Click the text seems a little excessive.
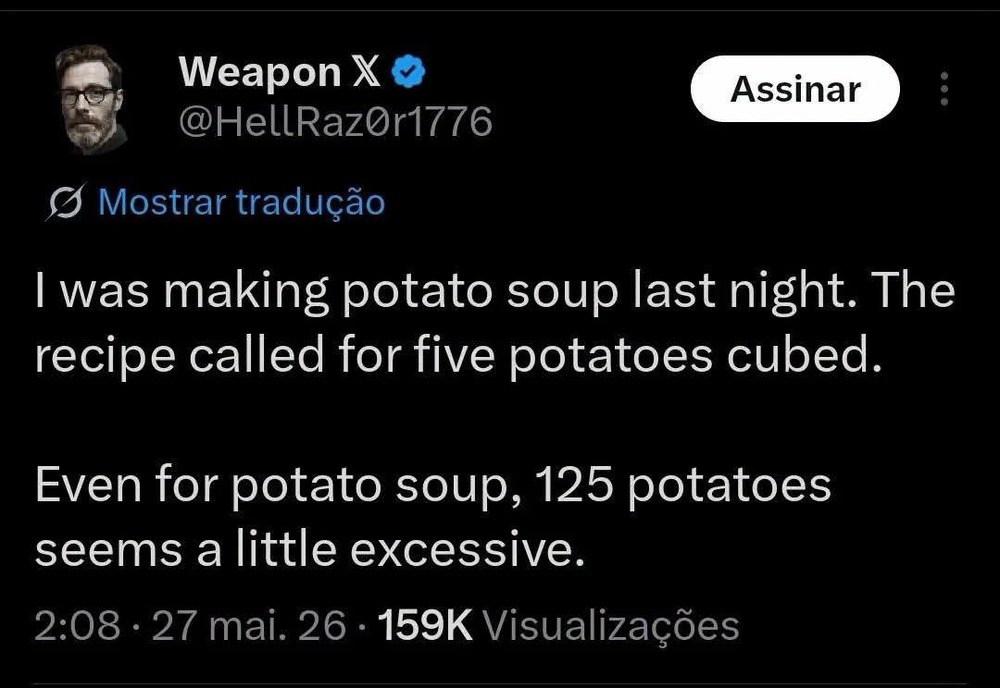This screenshot has height=688, width=1000. pos(310,550)
